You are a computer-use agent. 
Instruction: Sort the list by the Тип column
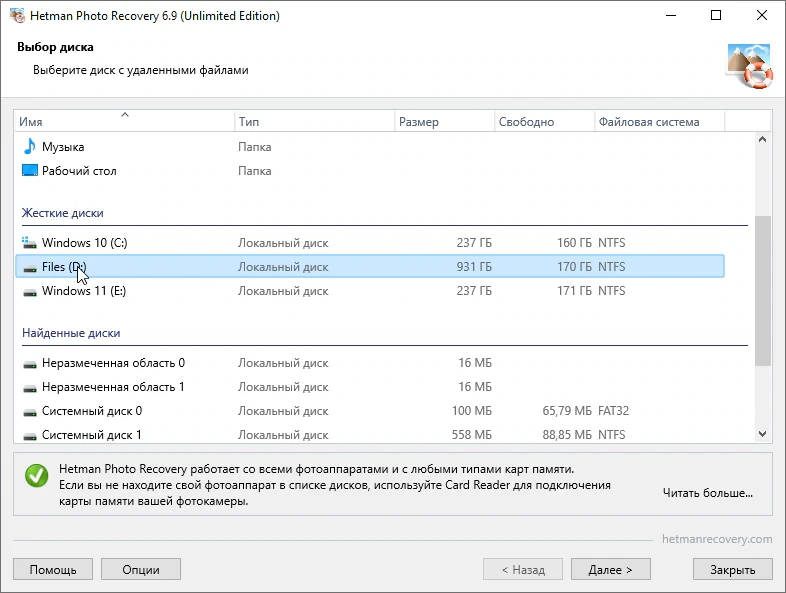[314, 121]
